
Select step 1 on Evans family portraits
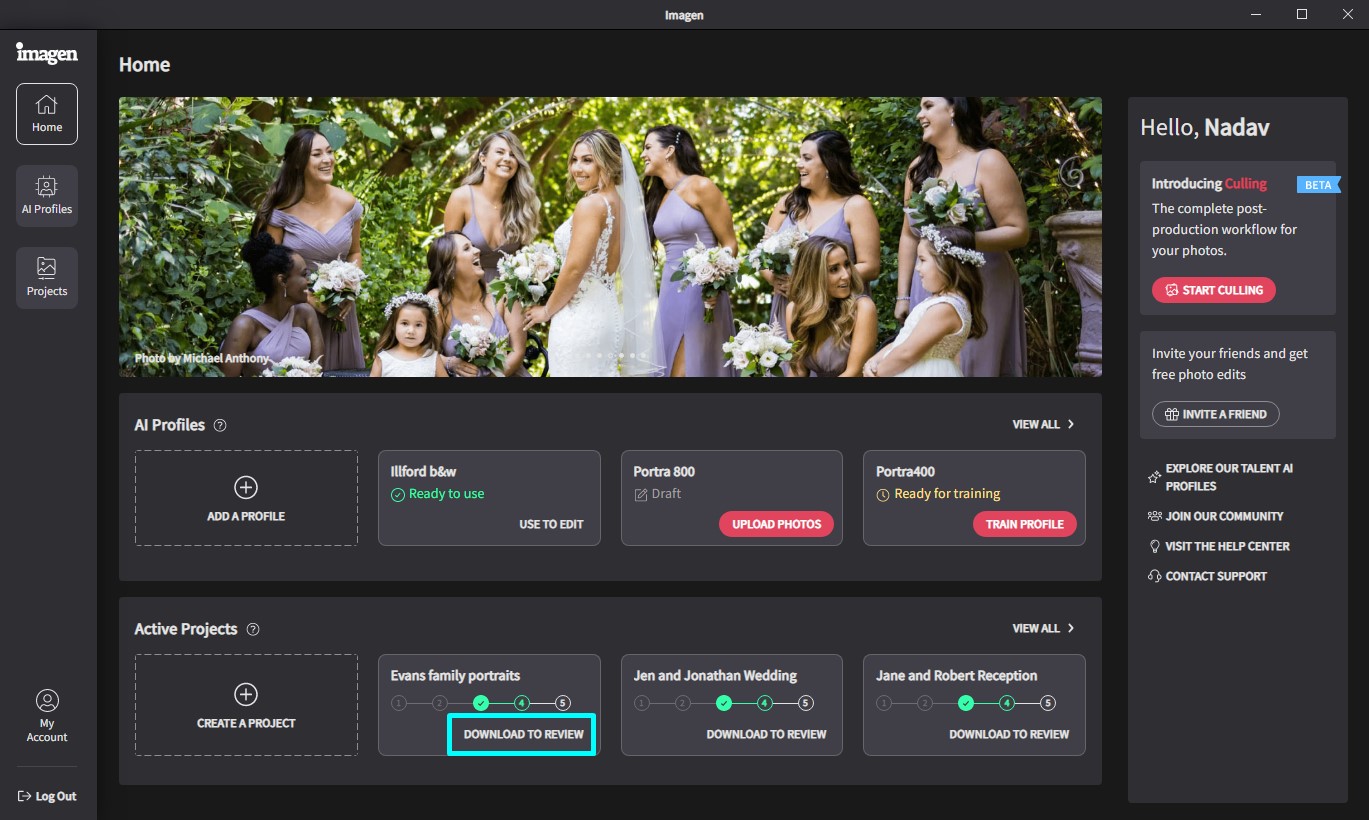pos(399,703)
